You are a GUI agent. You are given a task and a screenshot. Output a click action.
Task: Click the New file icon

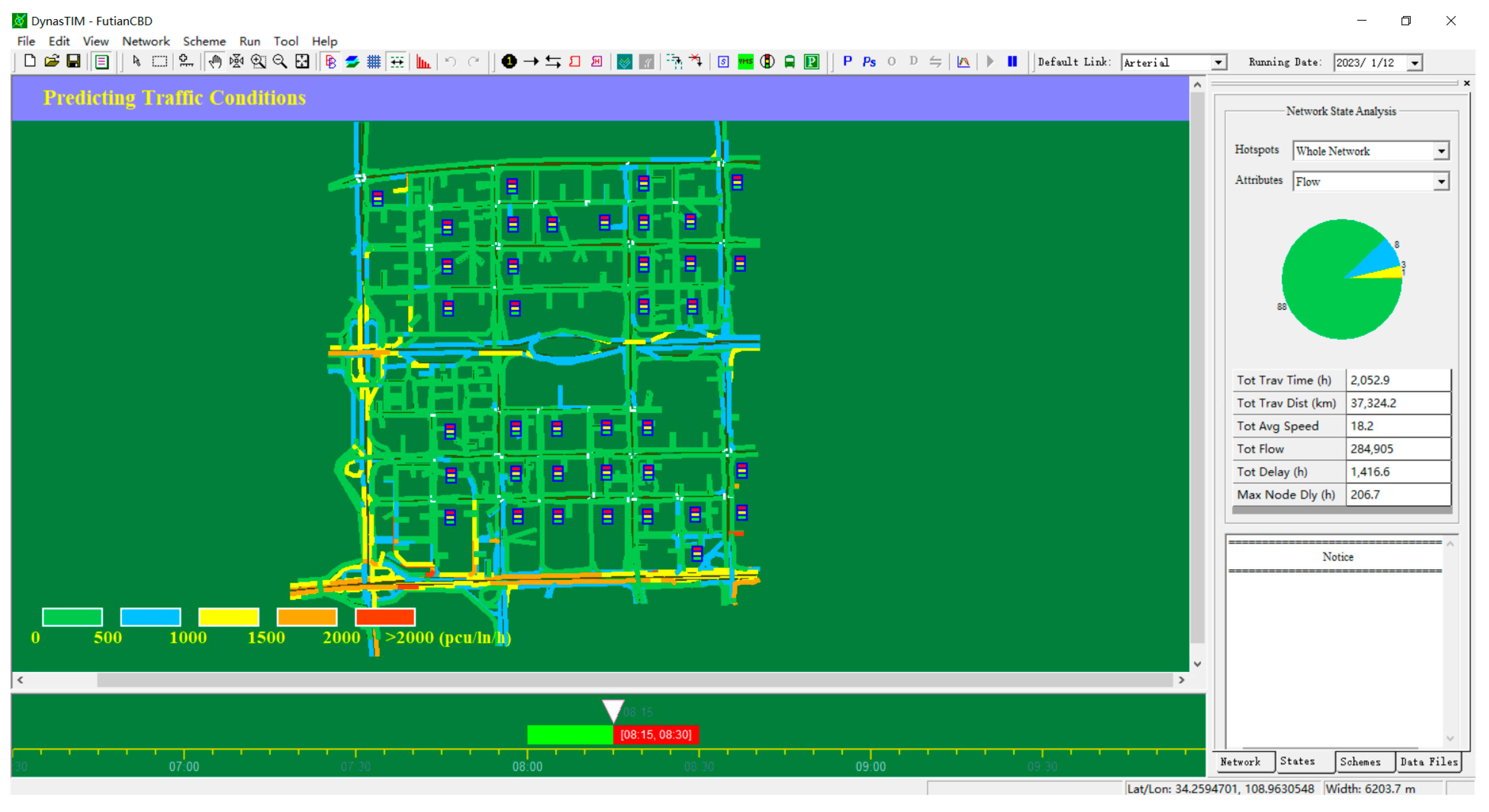pyautogui.click(x=30, y=61)
